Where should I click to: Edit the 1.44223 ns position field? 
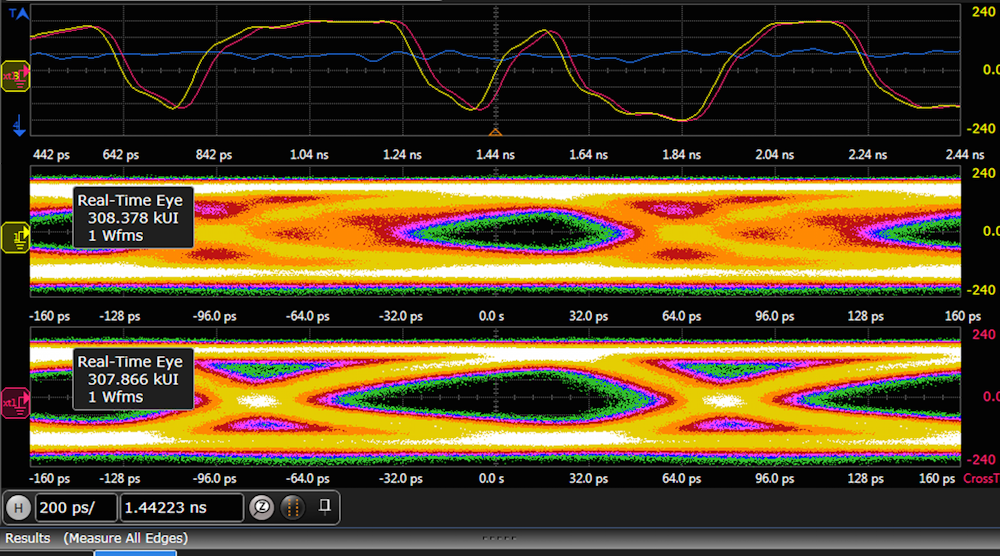[181, 507]
